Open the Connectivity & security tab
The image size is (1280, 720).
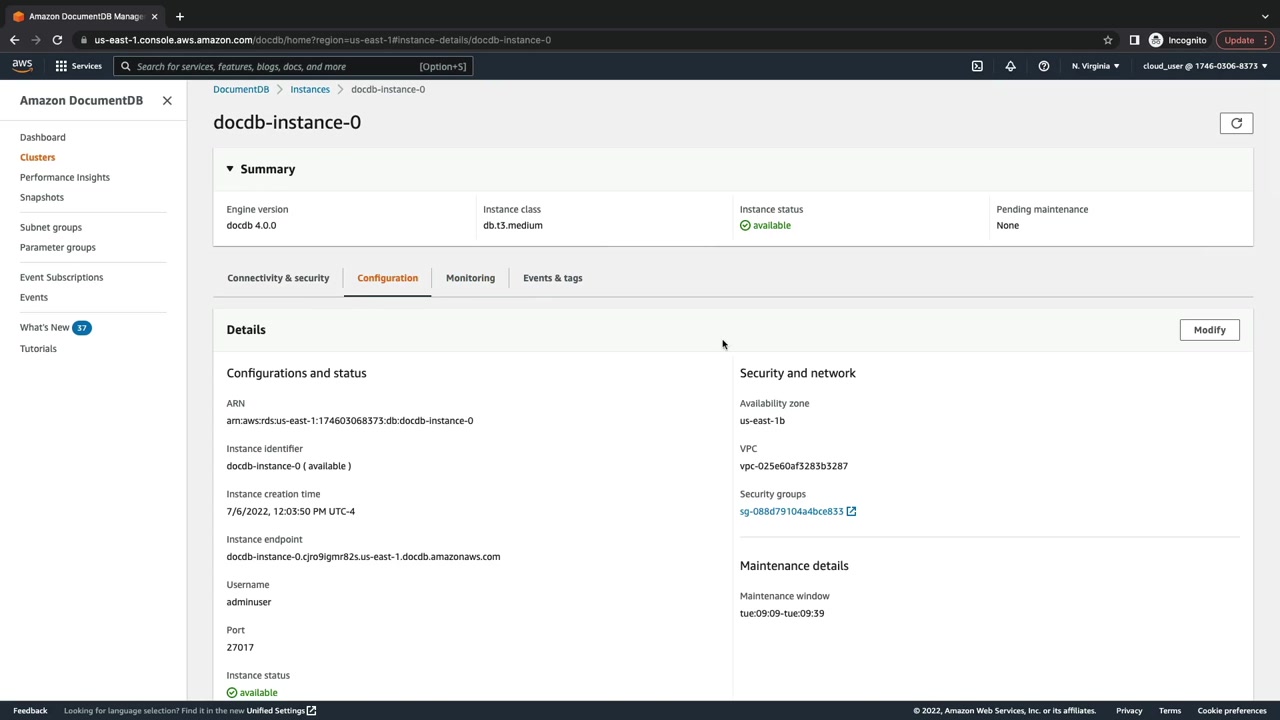pyautogui.click(x=278, y=278)
